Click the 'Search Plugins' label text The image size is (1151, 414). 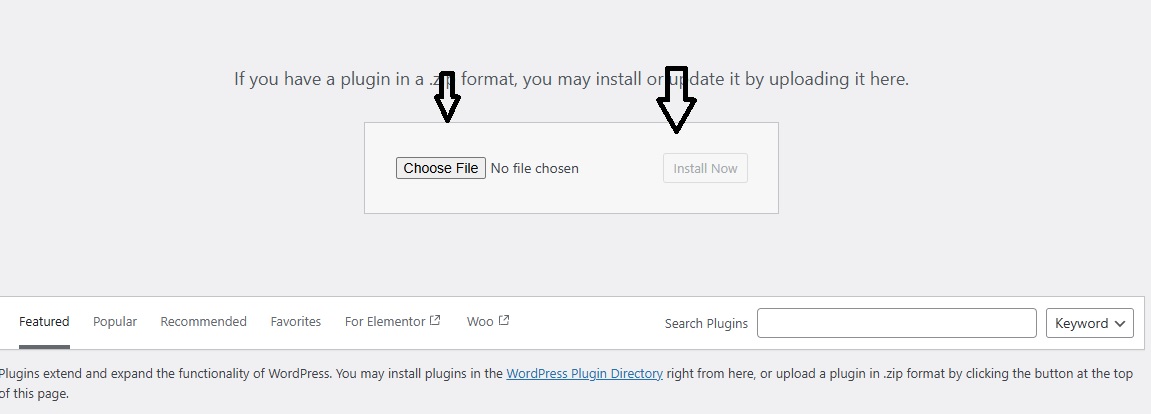[x=706, y=323]
